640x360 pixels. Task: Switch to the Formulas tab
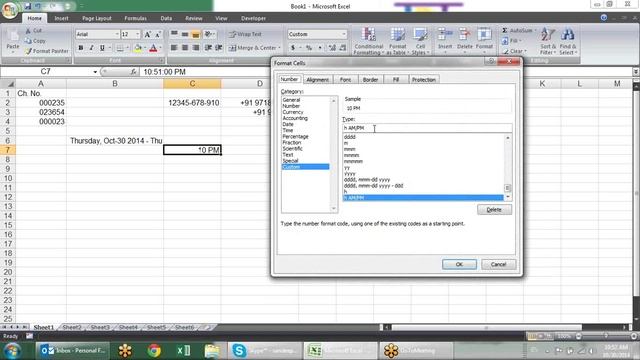click(136, 18)
